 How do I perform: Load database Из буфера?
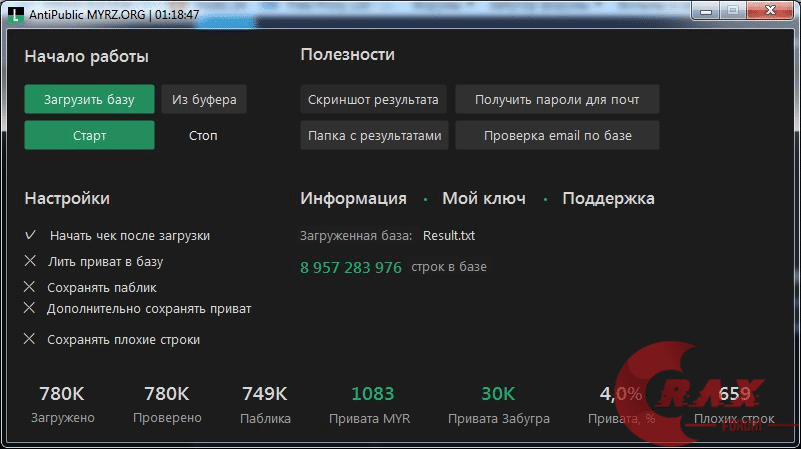(204, 99)
